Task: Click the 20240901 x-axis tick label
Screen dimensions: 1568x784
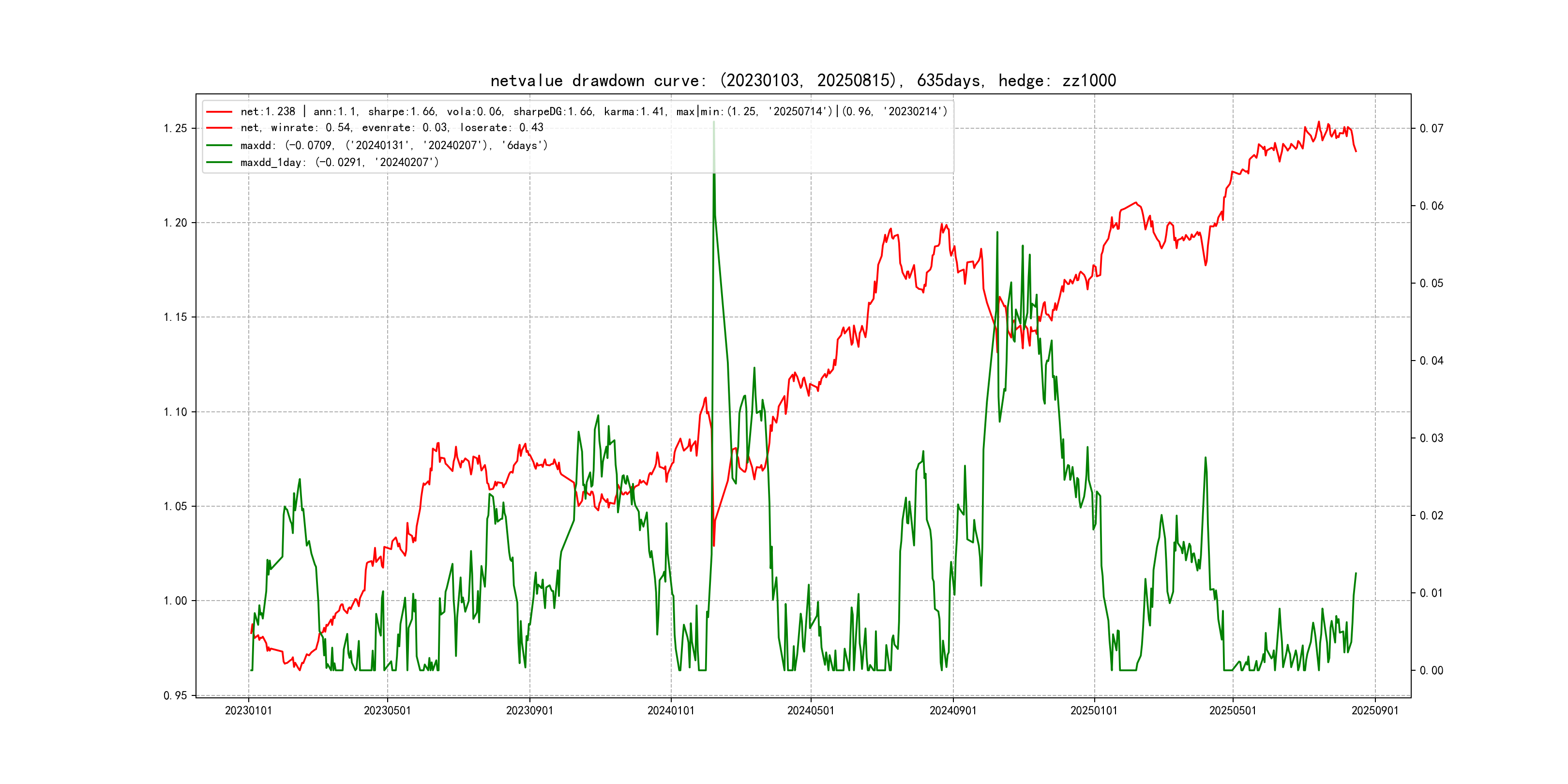Action: point(952,710)
